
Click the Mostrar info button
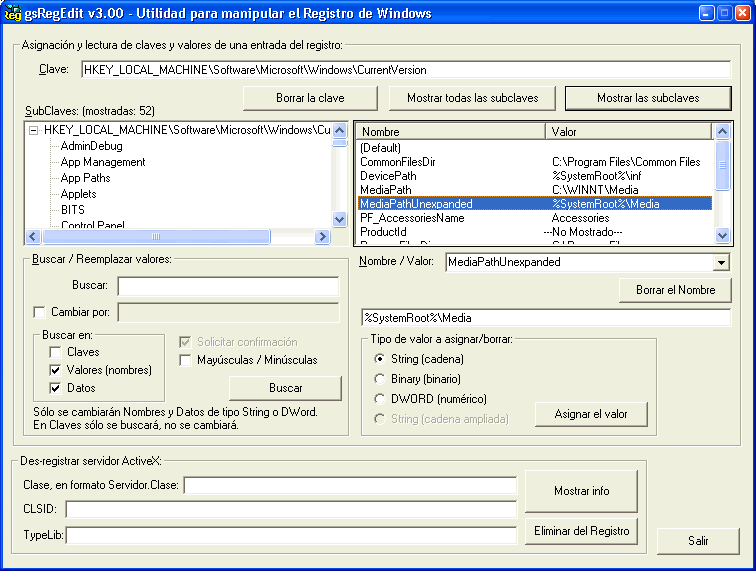click(x=581, y=491)
